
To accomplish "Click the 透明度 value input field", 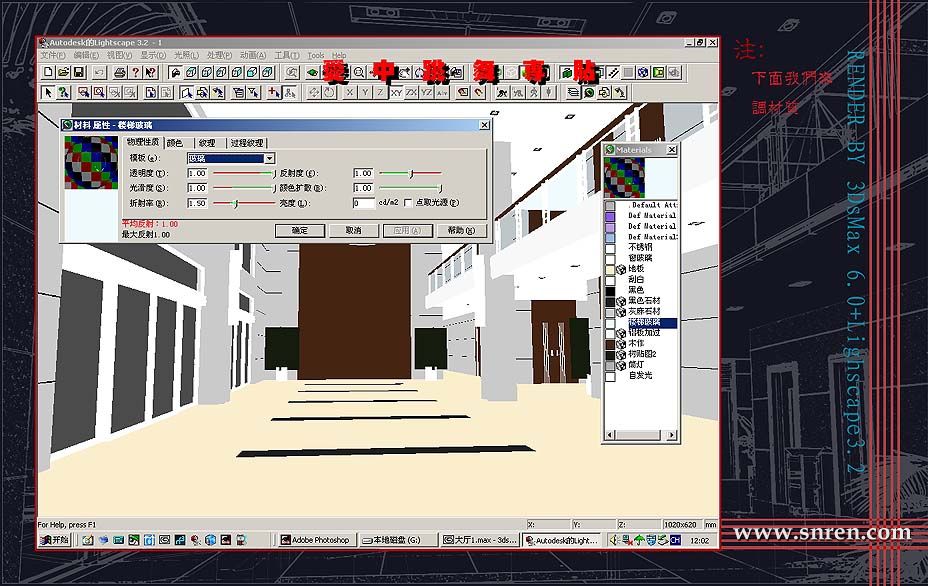I will [197, 173].
